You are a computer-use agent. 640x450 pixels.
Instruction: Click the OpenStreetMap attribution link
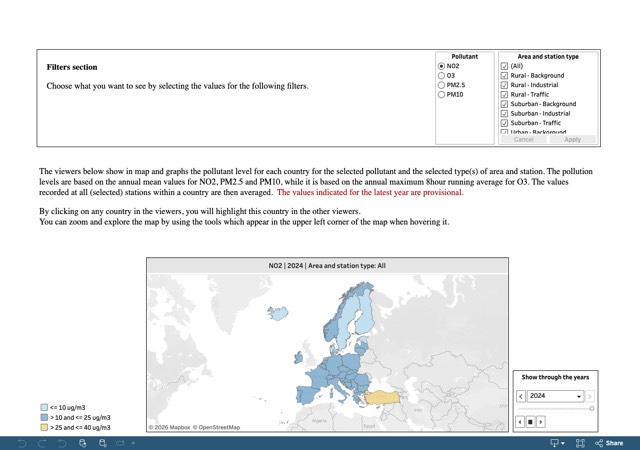(x=216, y=427)
